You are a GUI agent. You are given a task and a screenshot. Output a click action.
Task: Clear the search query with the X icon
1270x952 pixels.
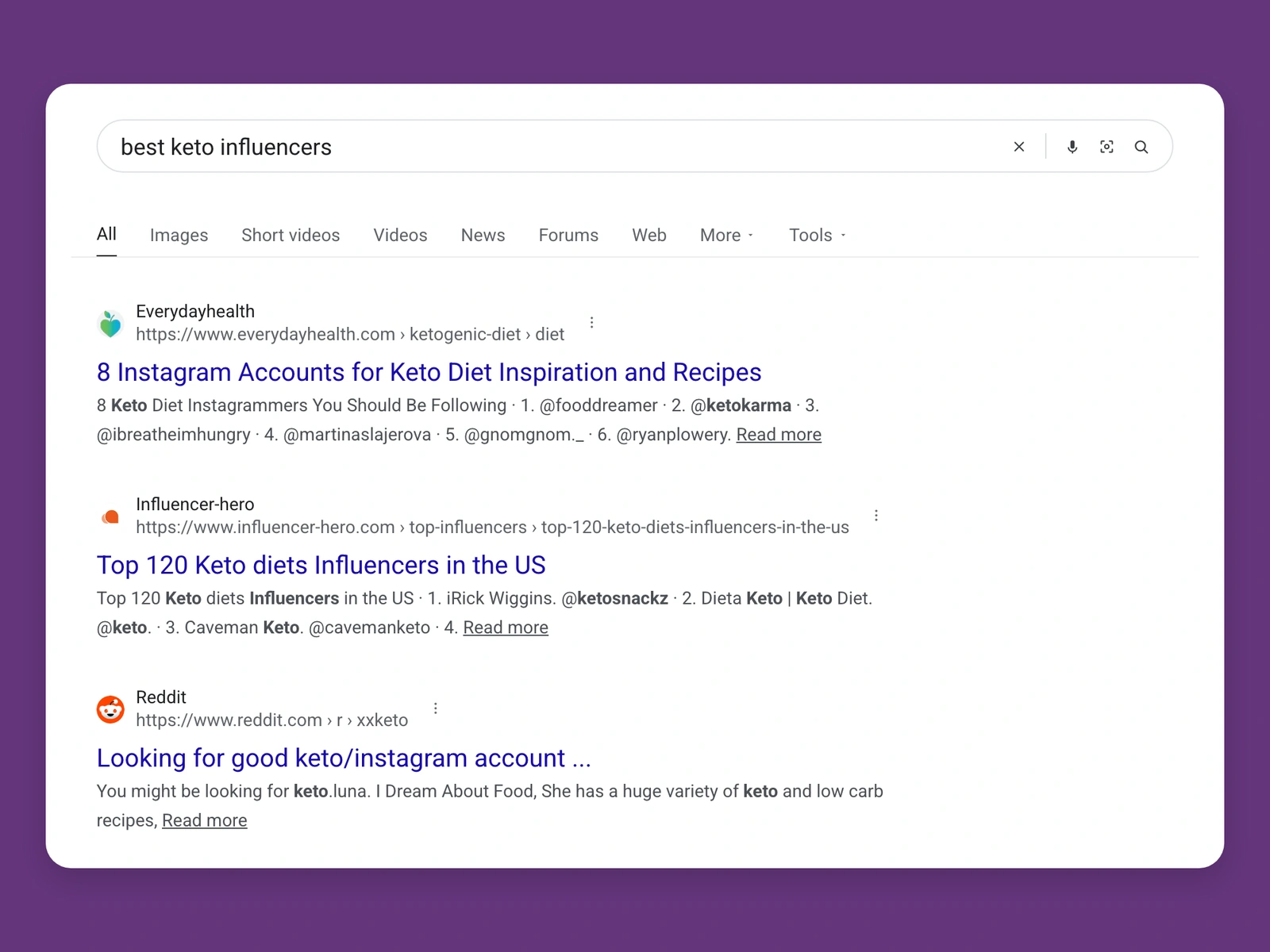pyautogui.click(x=1019, y=147)
